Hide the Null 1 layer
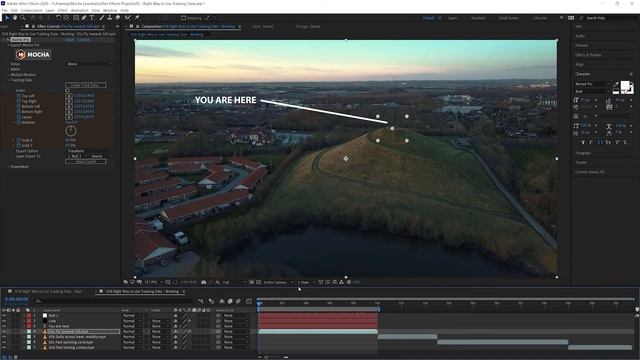Screen dimensions: 640x360 (x=4, y=316)
